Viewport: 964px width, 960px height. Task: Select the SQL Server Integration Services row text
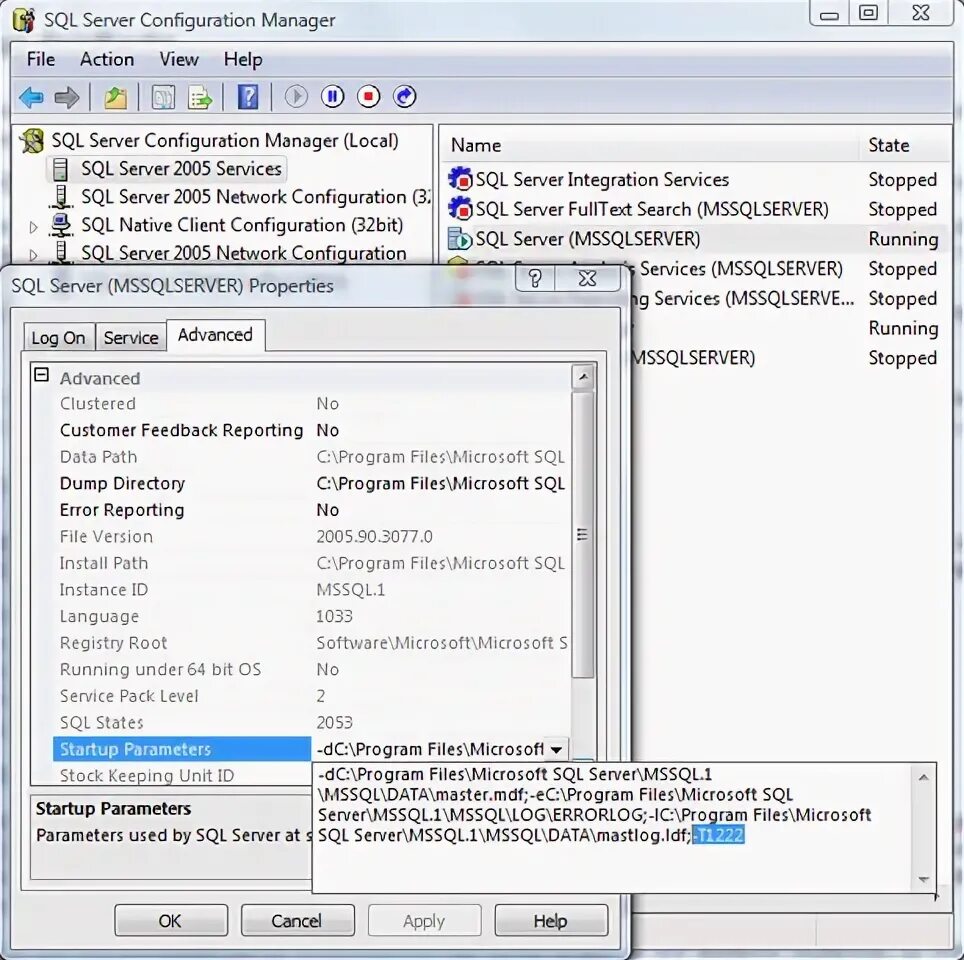602,180
